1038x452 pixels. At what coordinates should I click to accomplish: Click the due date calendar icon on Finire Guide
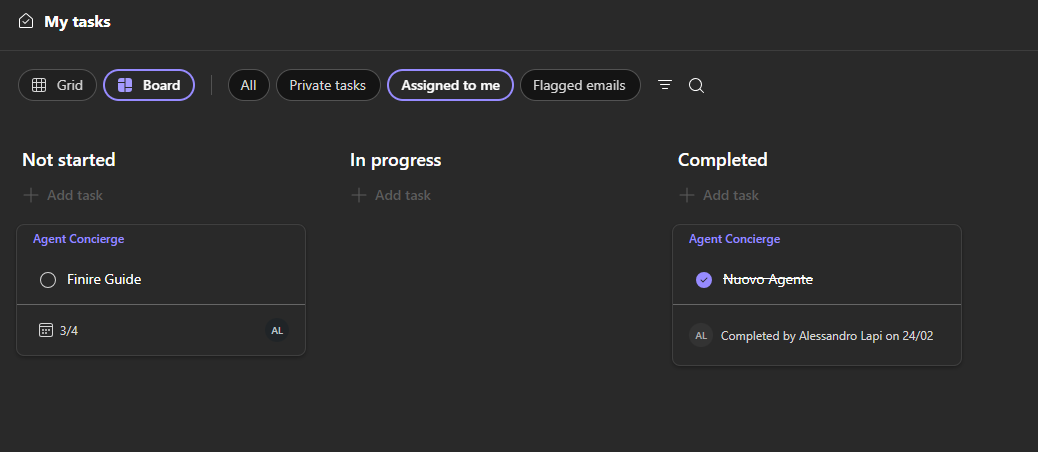tap(45, 330)
